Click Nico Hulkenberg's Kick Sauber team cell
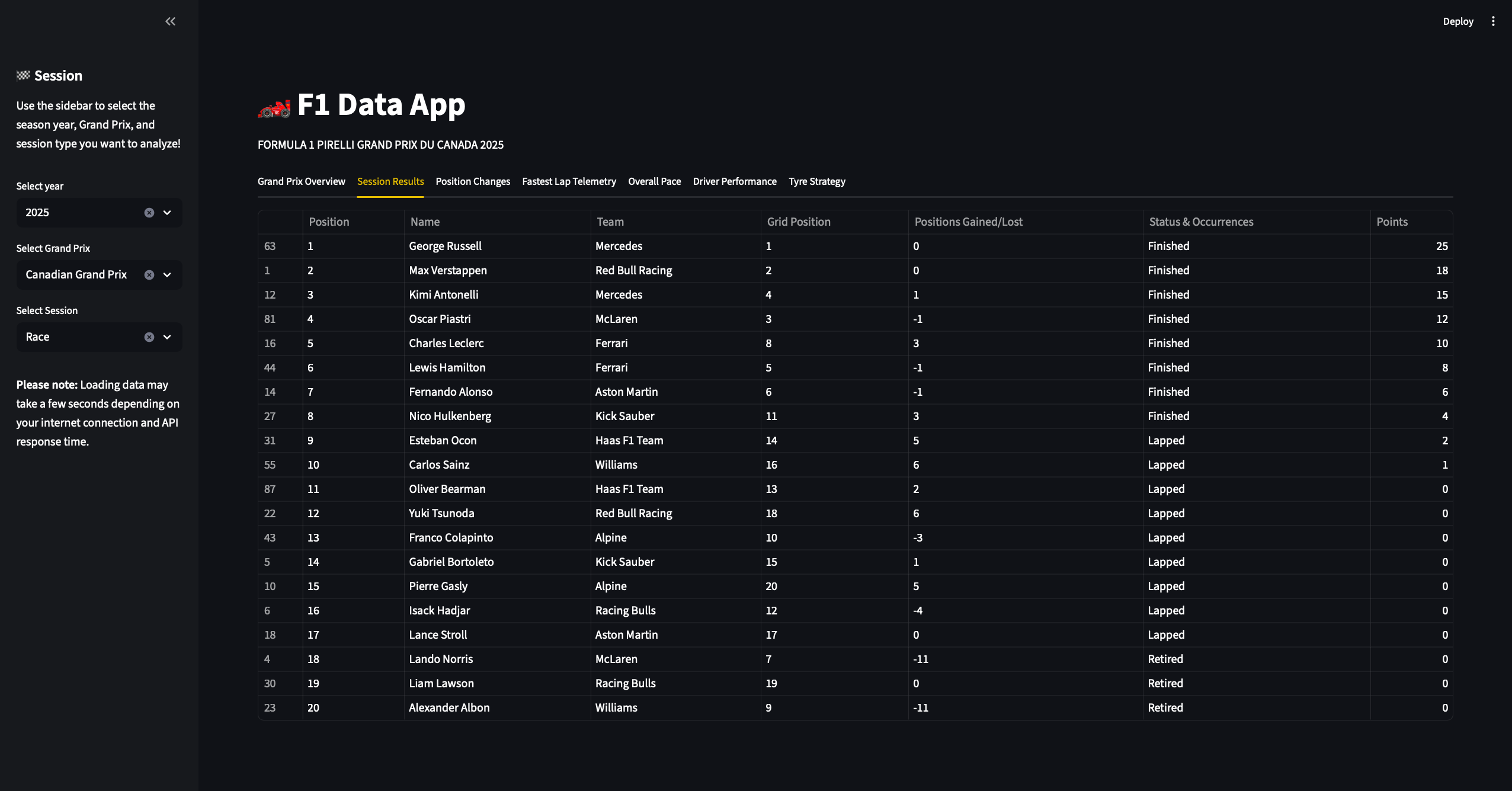This screenshot has width=1512, height=791. pyautogui.click(x=676, y=416)
